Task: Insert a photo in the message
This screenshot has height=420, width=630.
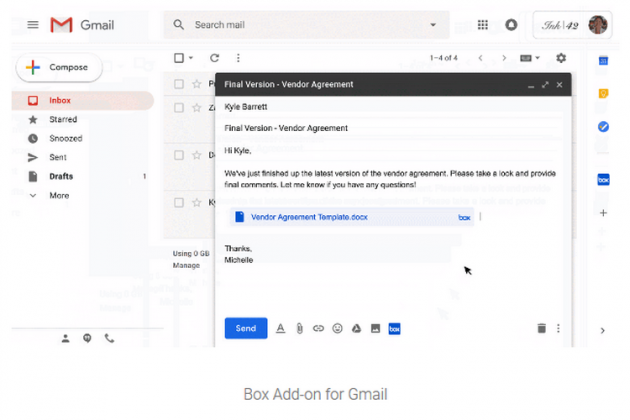Action: coord(375,328)
